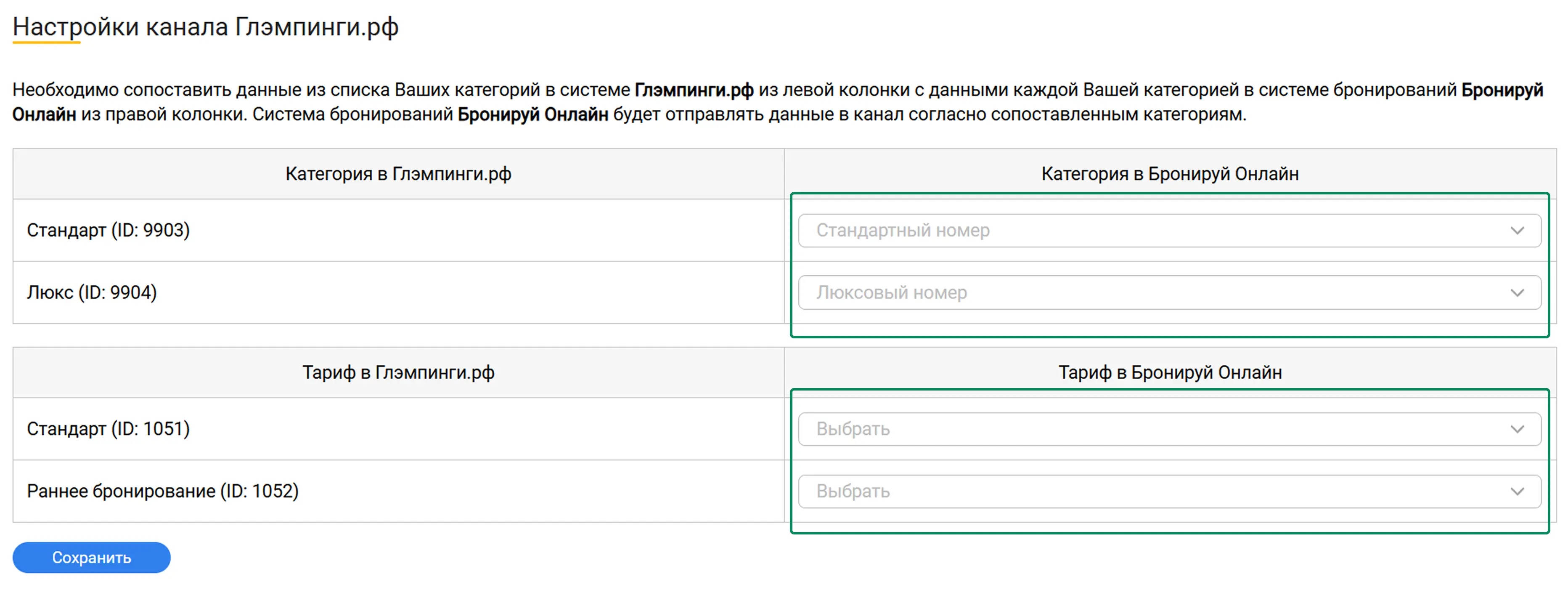Click chevron arrow in Люксовый номер field
This screenshot has width=1568, height=590.
(x=1517, y=293)
